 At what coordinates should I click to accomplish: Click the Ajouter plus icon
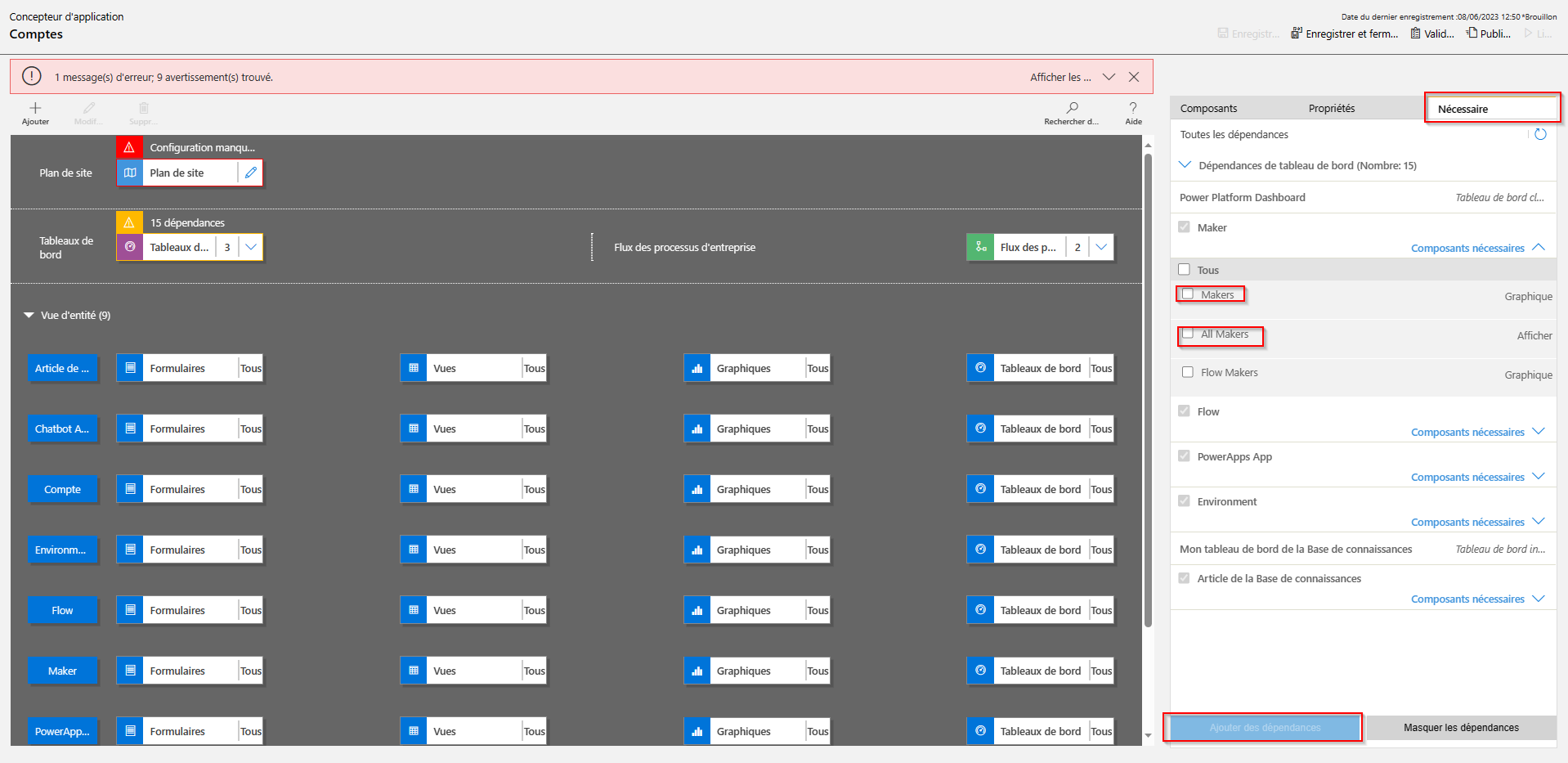click(35, 108)
